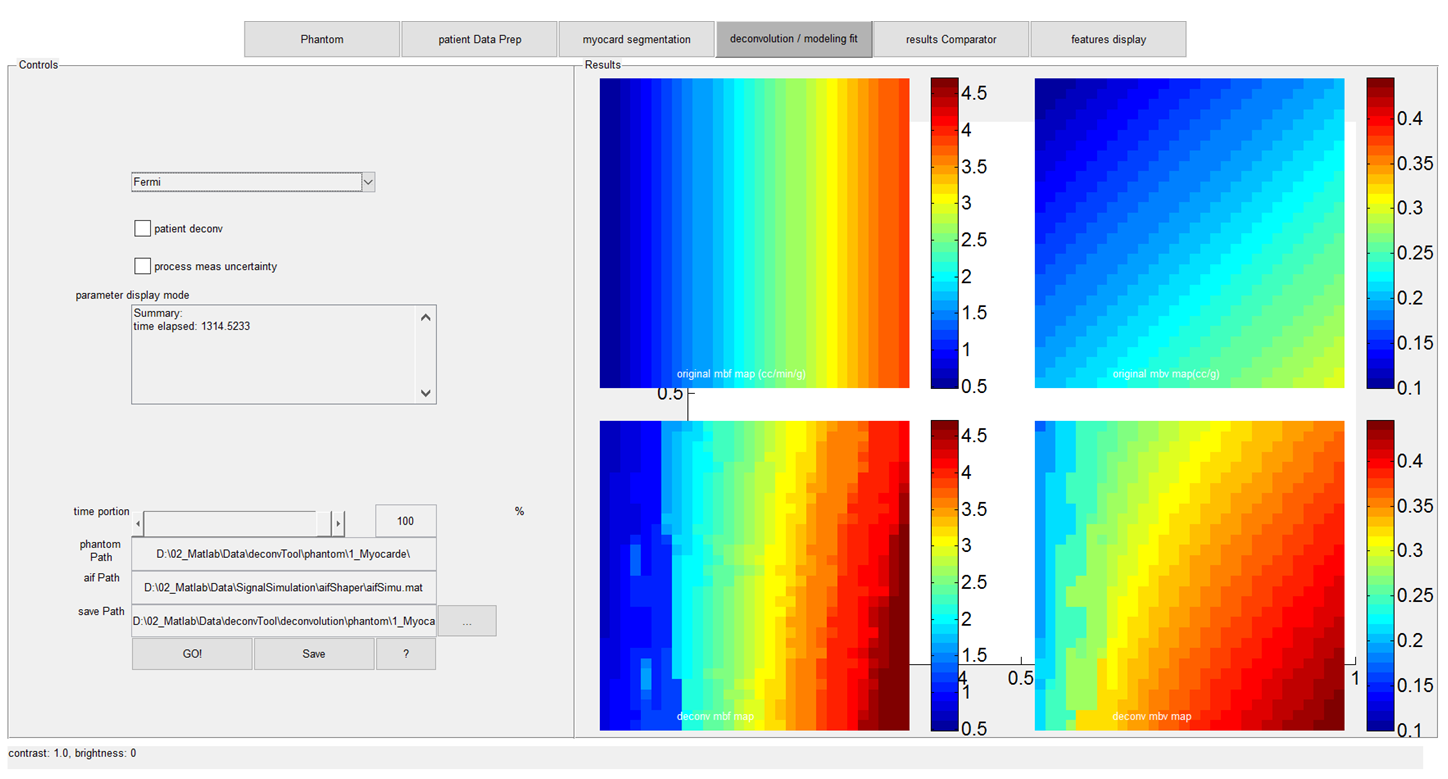Go to myocard segmentation tab
Image resolution: width=1448 pixels, height=779 pixels.
(637, 39)
